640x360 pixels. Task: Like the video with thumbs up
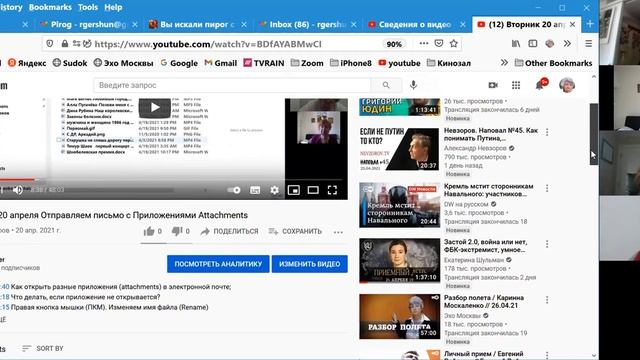(x=149, y=231)
